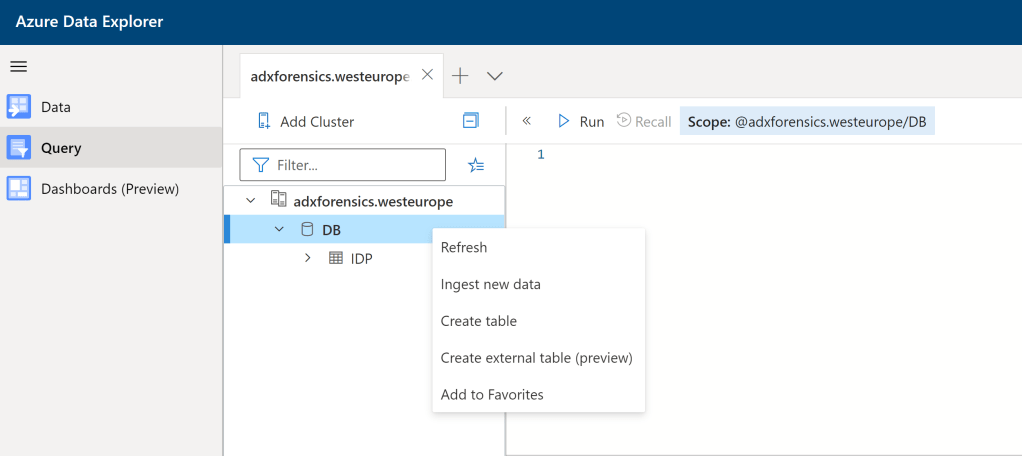Select Create table menu option
This screenshot has height=456, width=1022.
[478, 321]
